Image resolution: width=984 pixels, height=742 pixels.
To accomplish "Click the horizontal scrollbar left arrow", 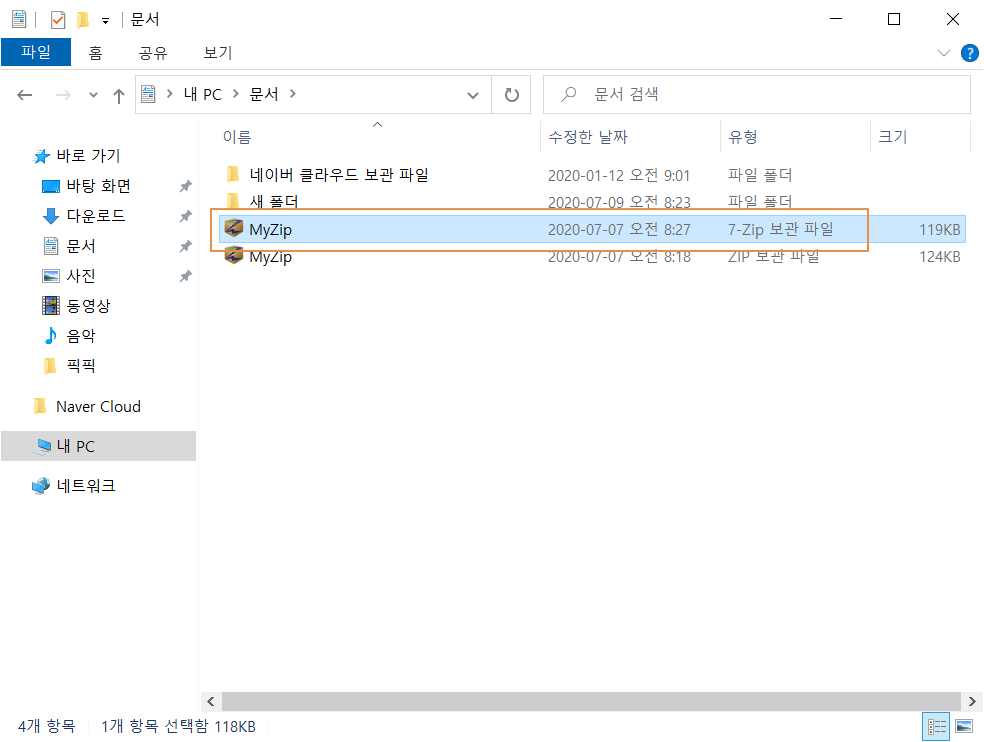I will click(x=211, y=701).
